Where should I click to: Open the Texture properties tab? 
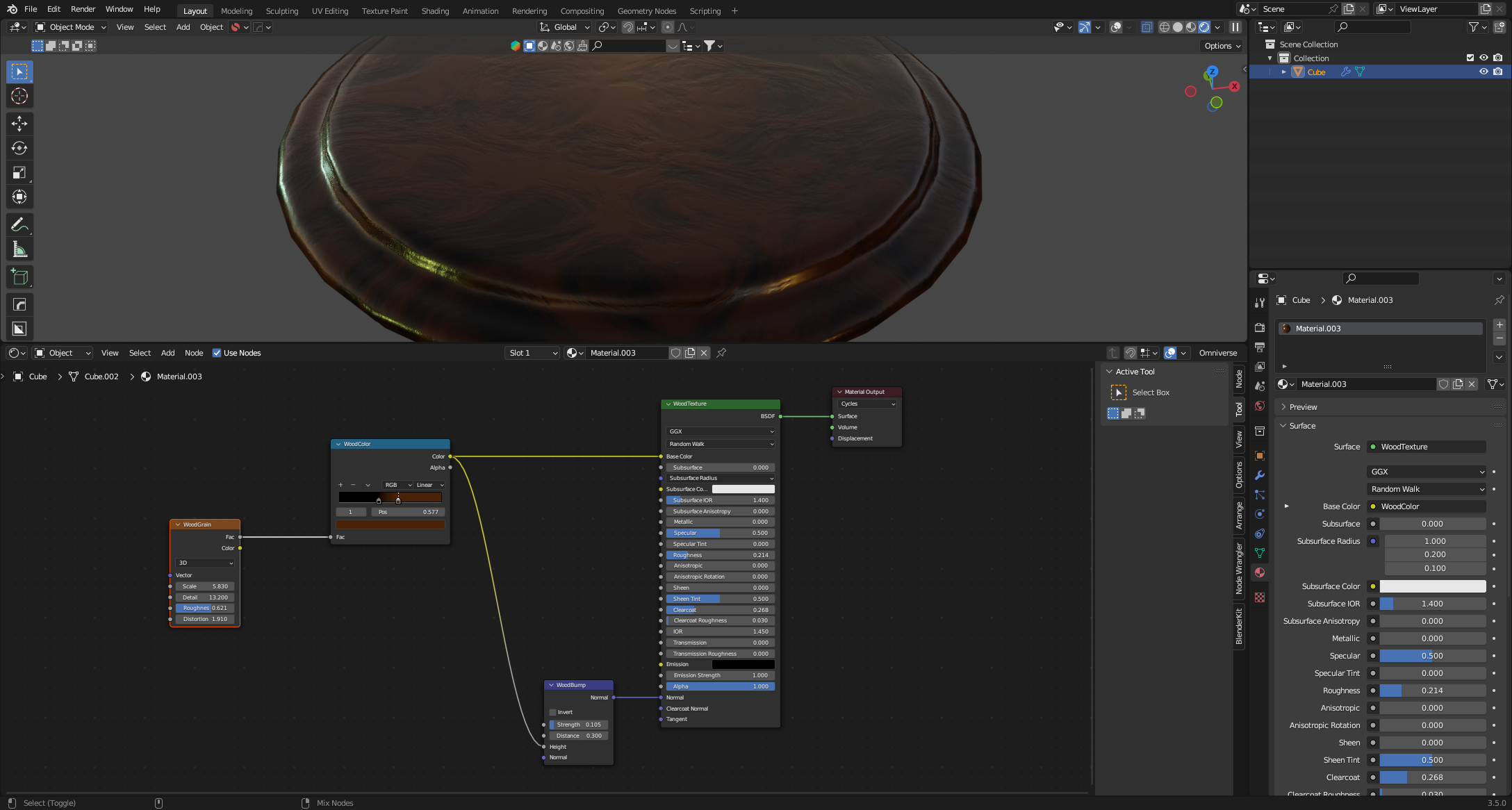pyautogui.click(x=1260, y=597)
